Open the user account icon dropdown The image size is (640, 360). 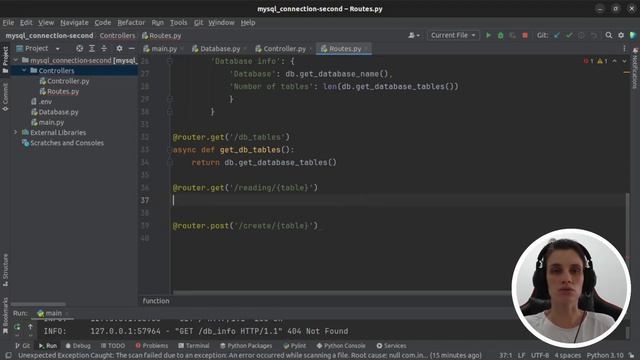414,36
